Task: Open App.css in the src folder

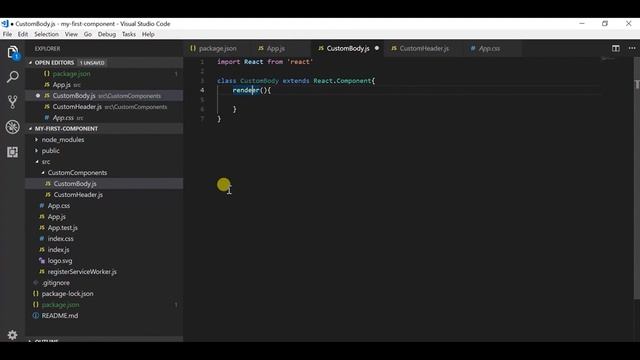Action: [59, 206]
